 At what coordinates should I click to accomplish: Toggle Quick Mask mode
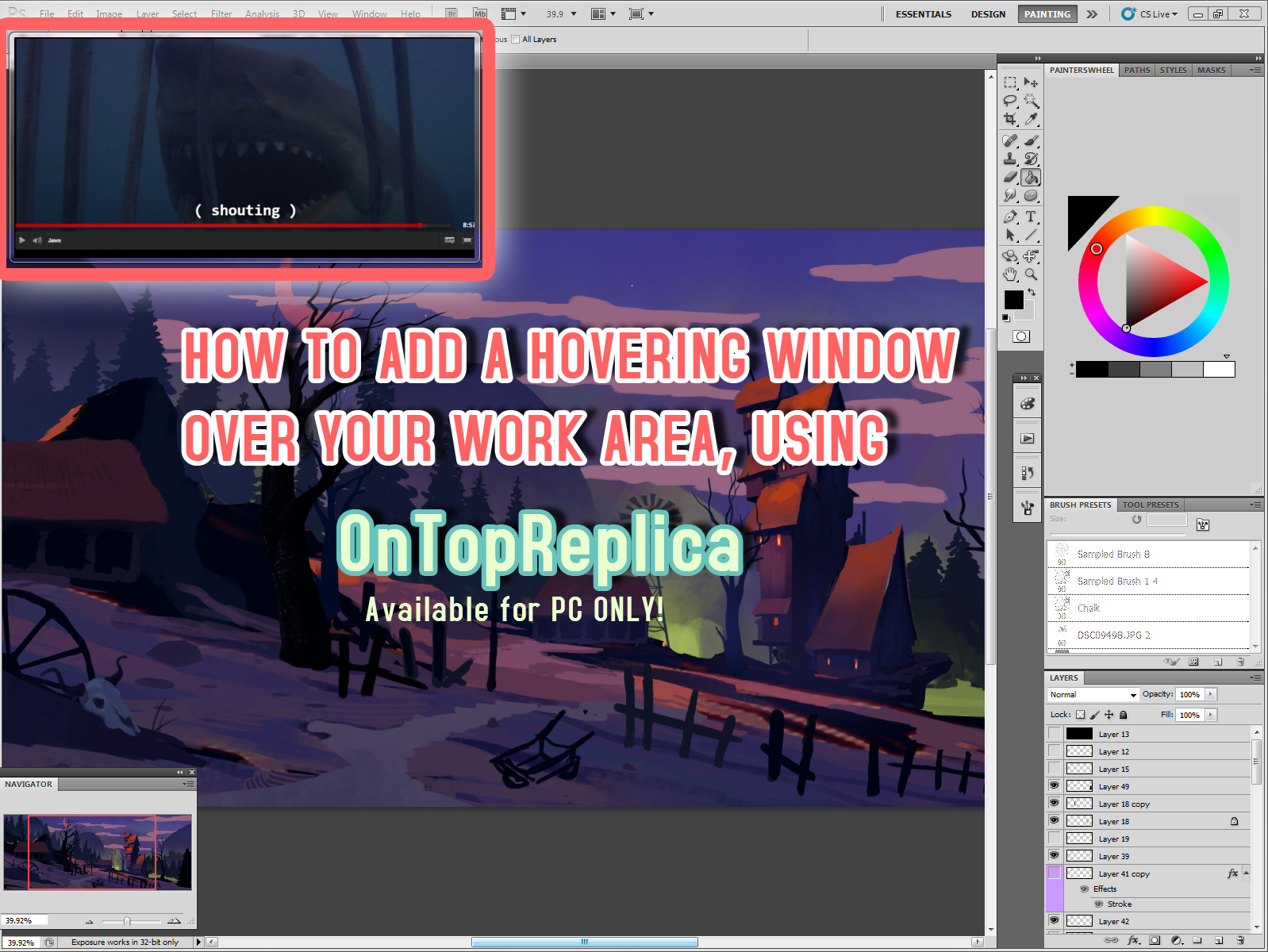pos(1021,336)
